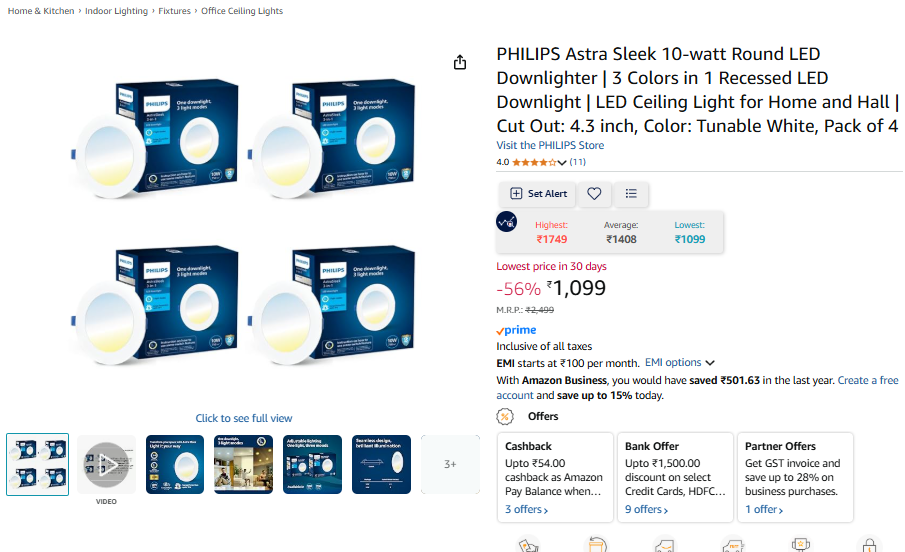Select the first four-pack product thumbnail
Screen dimensions: 905x552
coord(38,464)
